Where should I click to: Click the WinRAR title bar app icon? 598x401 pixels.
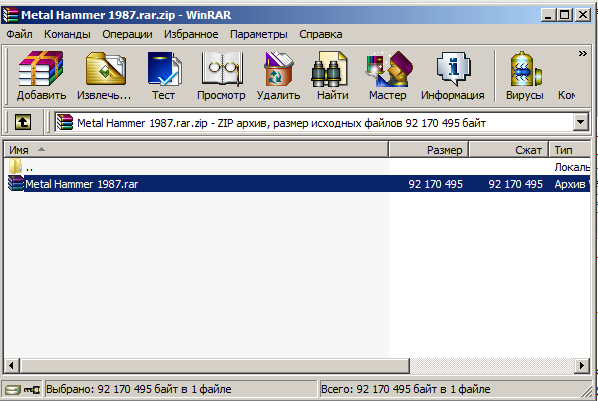10,15
